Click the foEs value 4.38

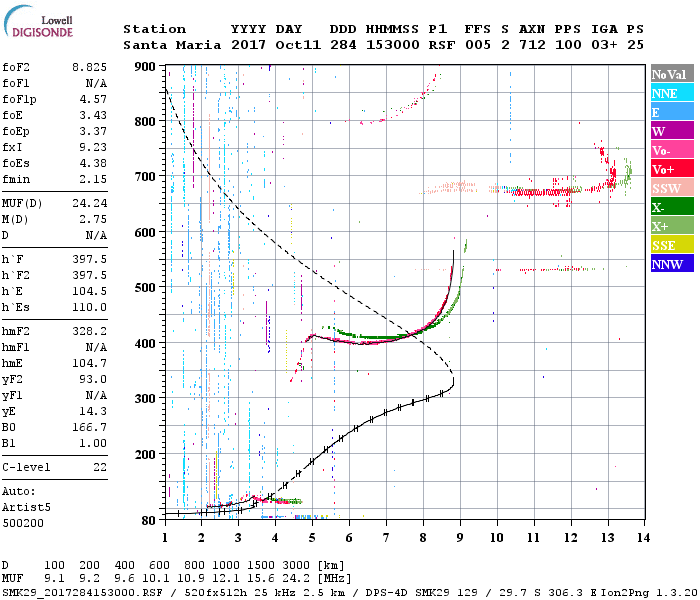[93, 163]
